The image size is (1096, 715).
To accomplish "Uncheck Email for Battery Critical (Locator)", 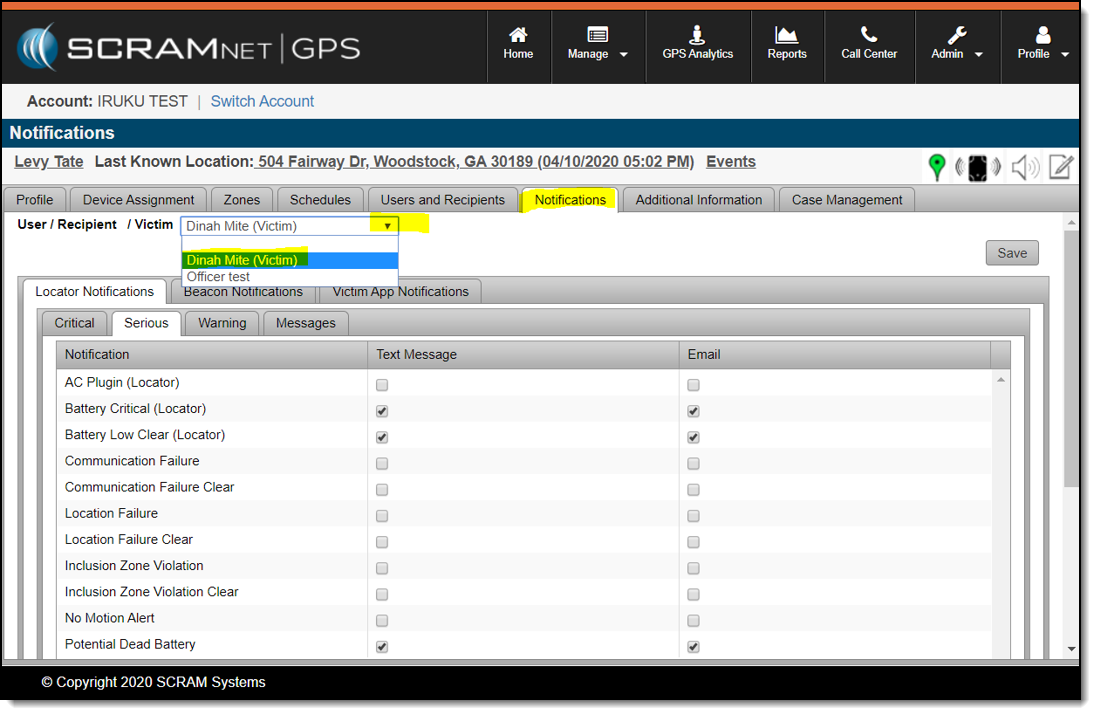I will [693, 411].
